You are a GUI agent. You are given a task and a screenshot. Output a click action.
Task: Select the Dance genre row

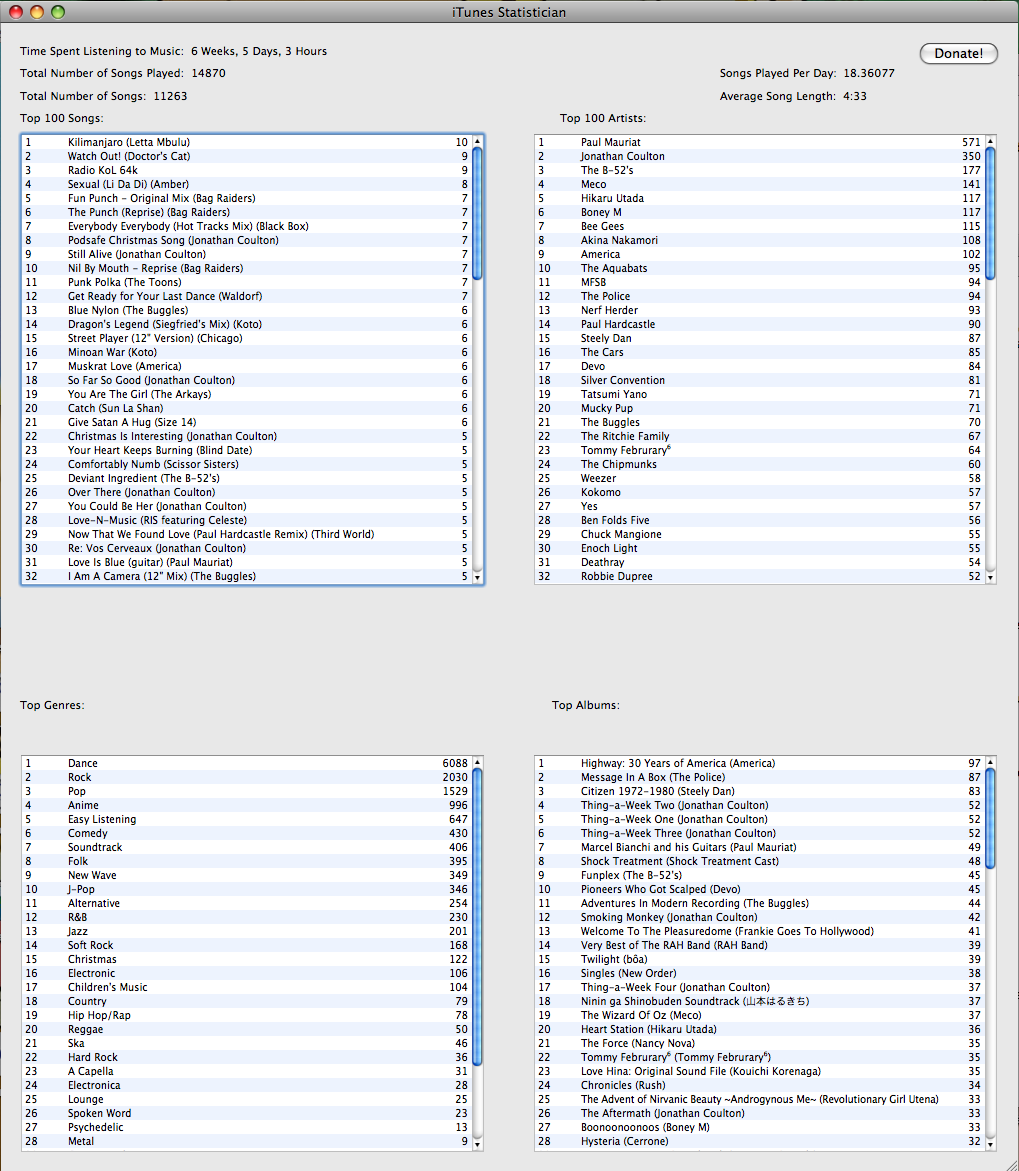coord(247,763)
